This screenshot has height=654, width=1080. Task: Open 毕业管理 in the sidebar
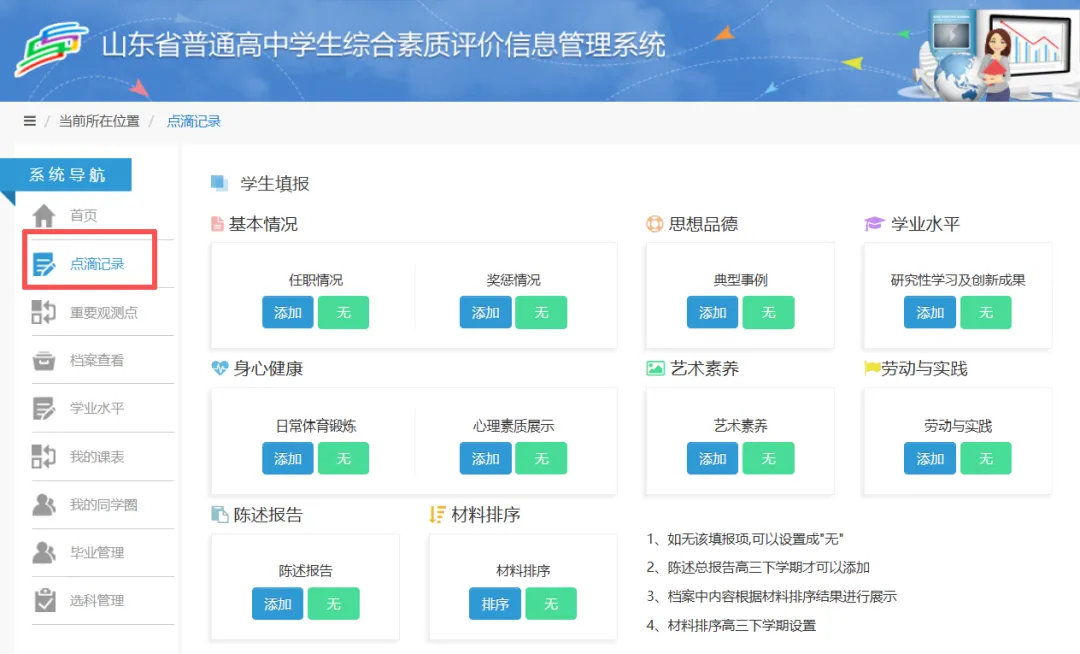point(97,552)
